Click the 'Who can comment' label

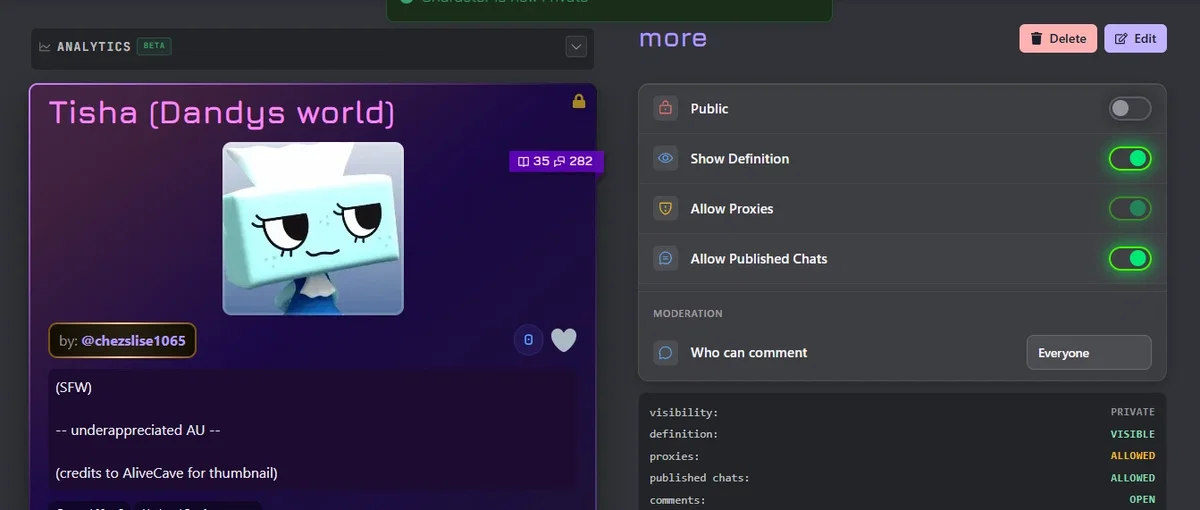tap(749, 352)
